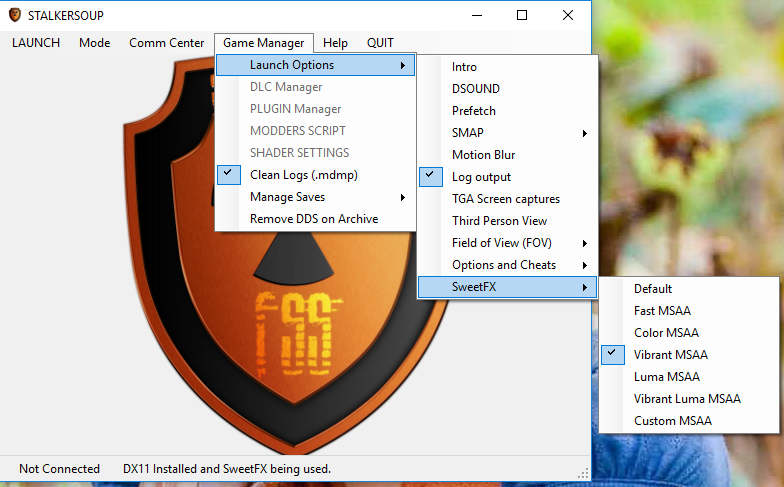Select Remove DDS on Archive
784x487 pixels.
pyautogui.click(x=316, y=219)
